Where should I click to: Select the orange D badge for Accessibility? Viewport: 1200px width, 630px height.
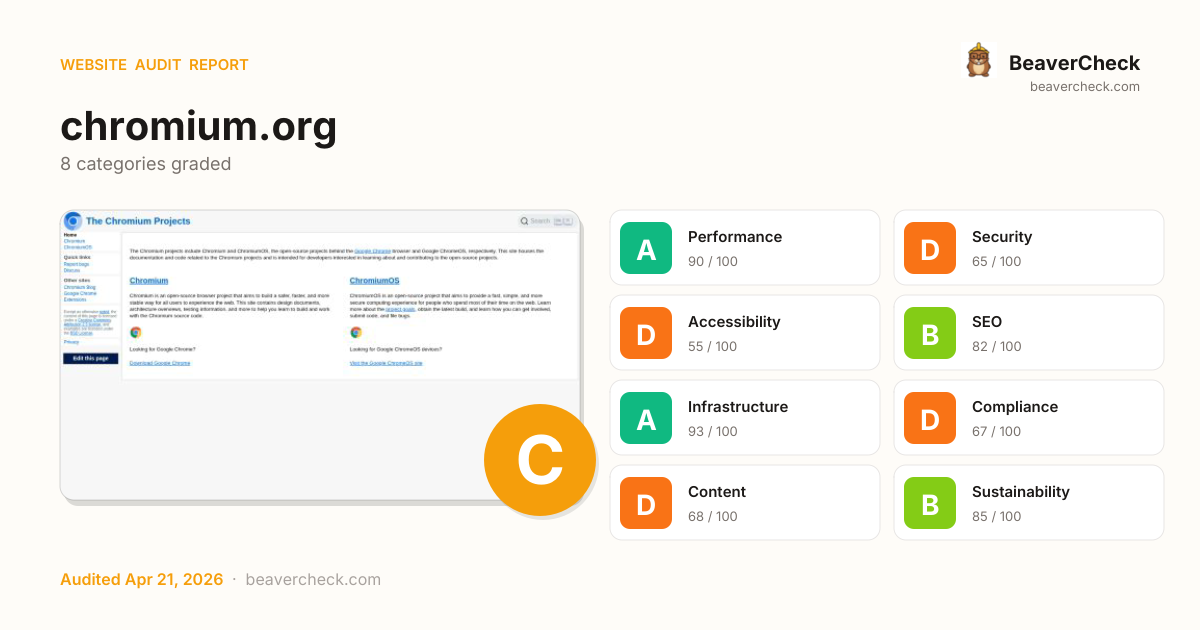coord(646,333)
